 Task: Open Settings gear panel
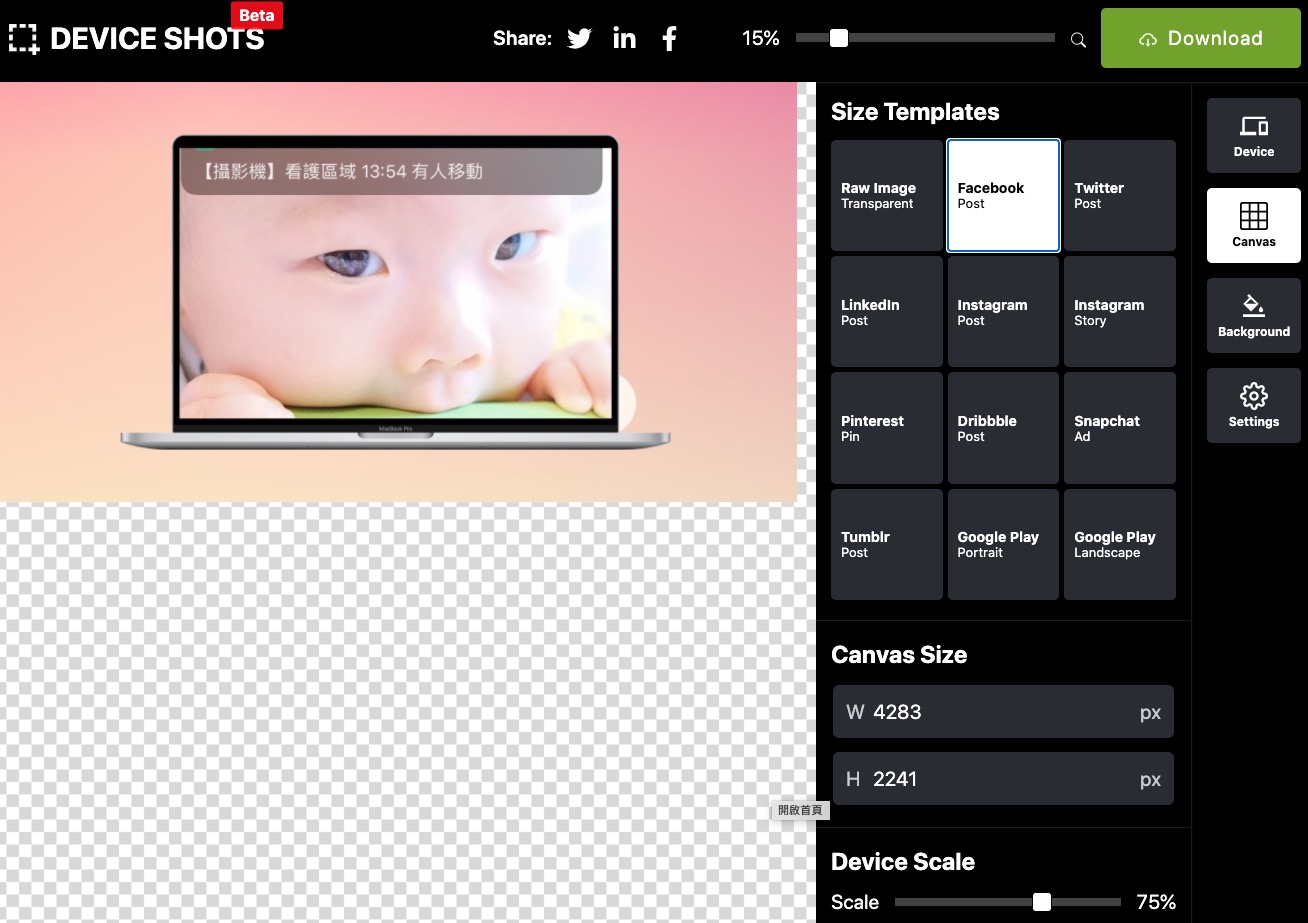click(1253, 405)
